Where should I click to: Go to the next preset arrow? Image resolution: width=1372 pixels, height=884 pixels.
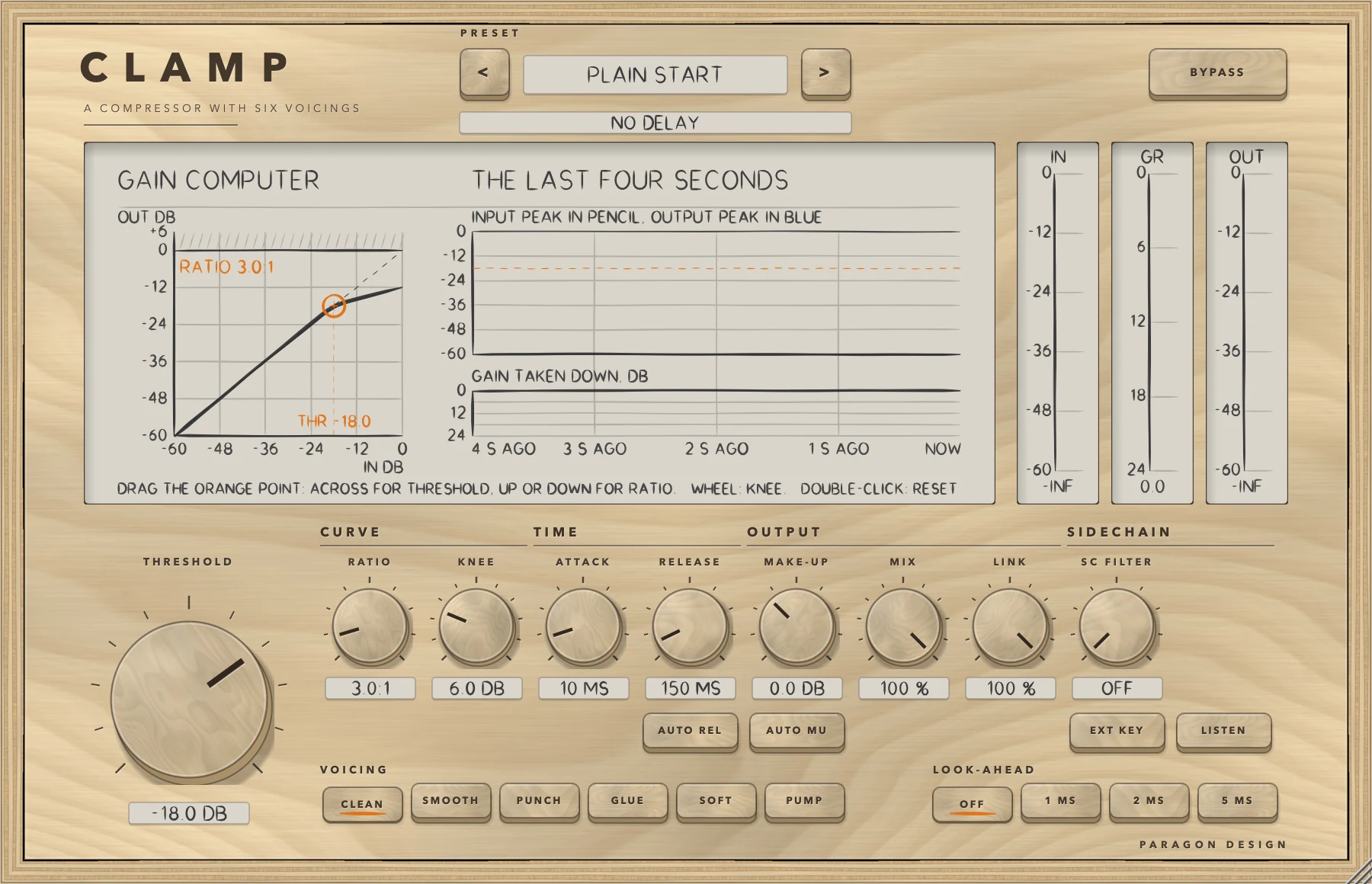(x=825, y=73)
